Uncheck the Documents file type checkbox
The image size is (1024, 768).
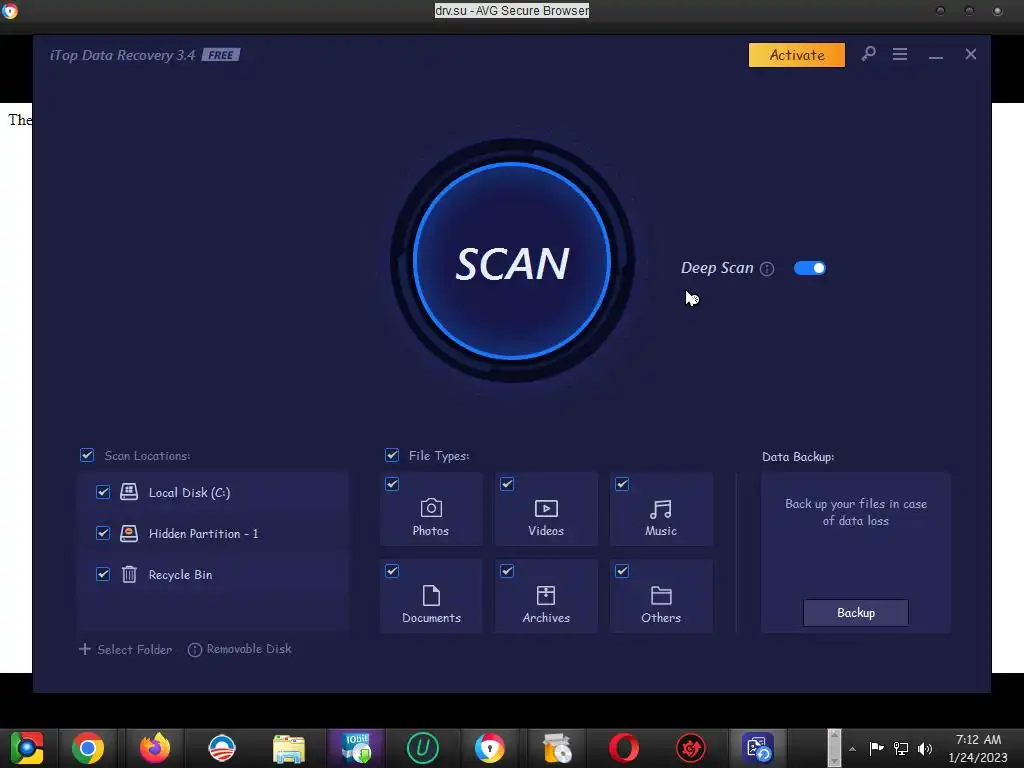(392, 571)
